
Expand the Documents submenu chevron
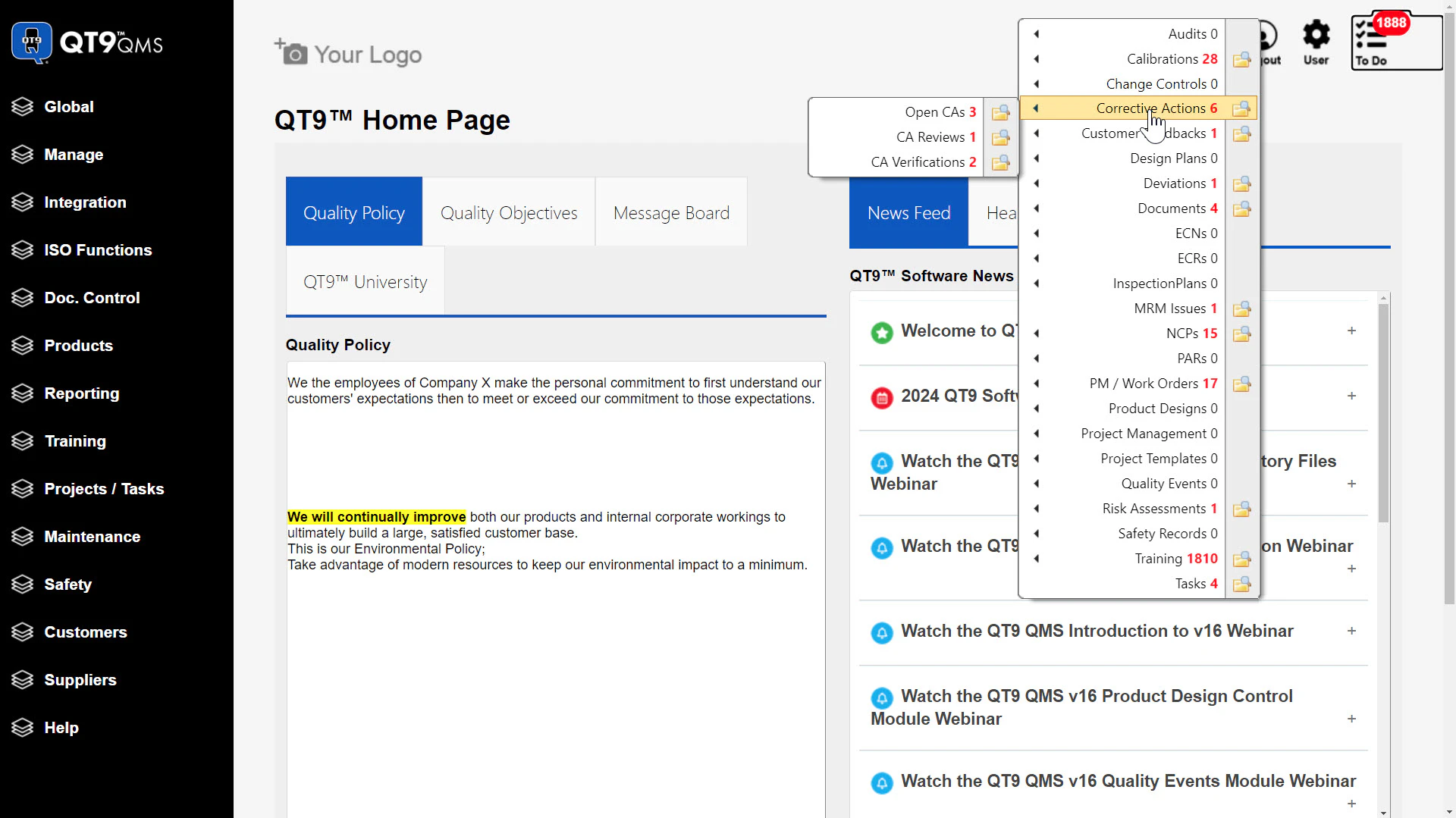coord(1036,208)
